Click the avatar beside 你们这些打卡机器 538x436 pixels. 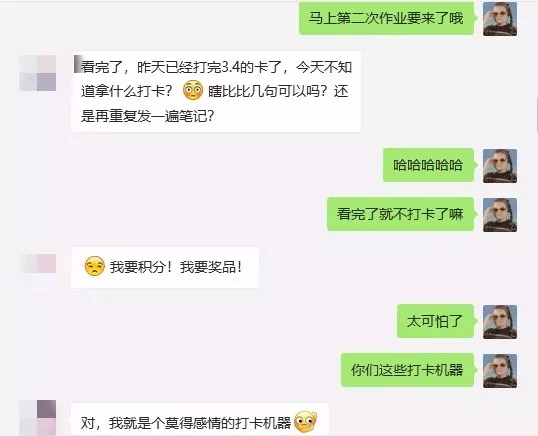[x=500, y=371]
